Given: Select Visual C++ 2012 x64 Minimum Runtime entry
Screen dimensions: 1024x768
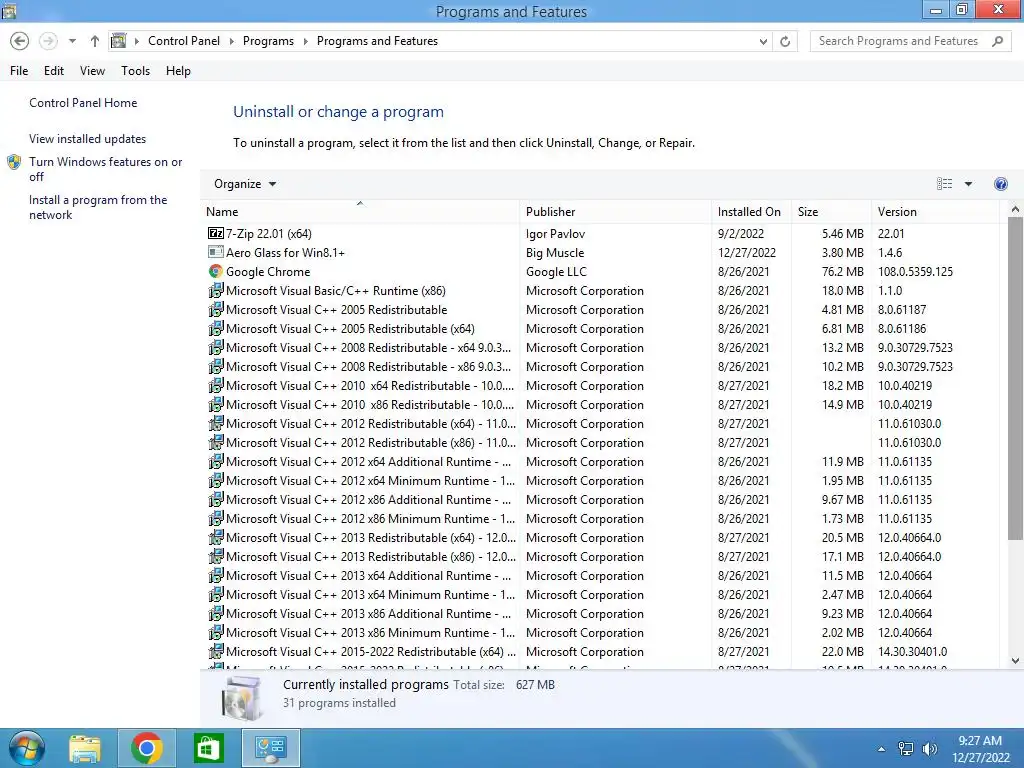Looking at the screenshot, I should point(370,481).
